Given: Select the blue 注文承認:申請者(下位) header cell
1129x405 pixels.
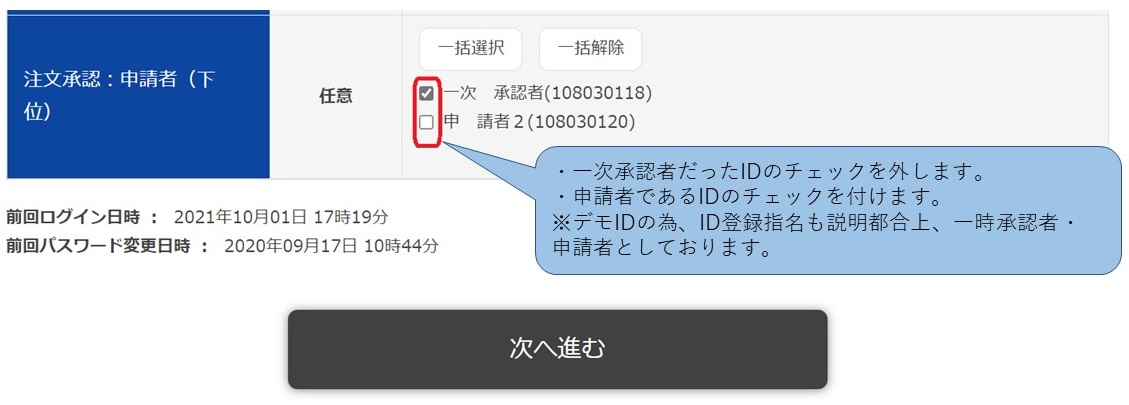Looking at the screenshot, I should [138, 96].
